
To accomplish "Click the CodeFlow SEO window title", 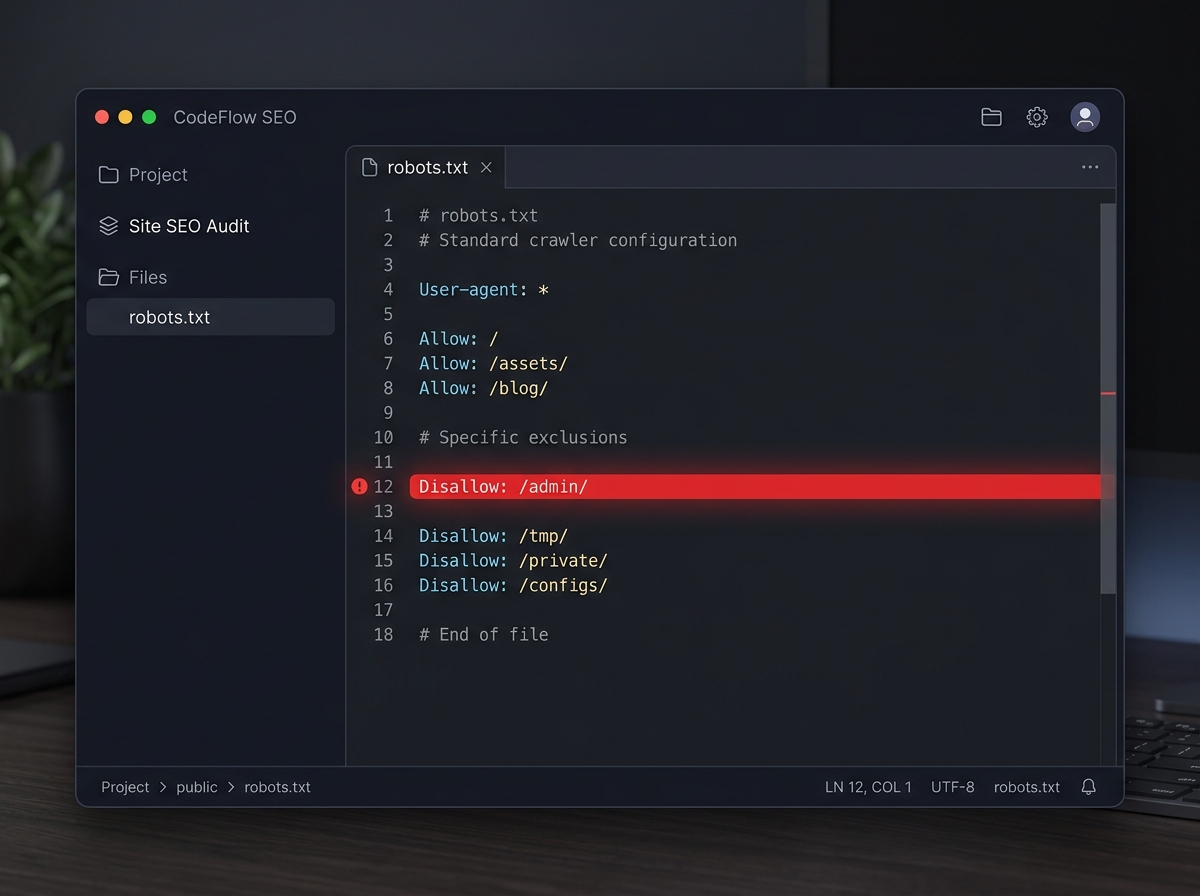I will pyautogui.click(x=235, y=117).
